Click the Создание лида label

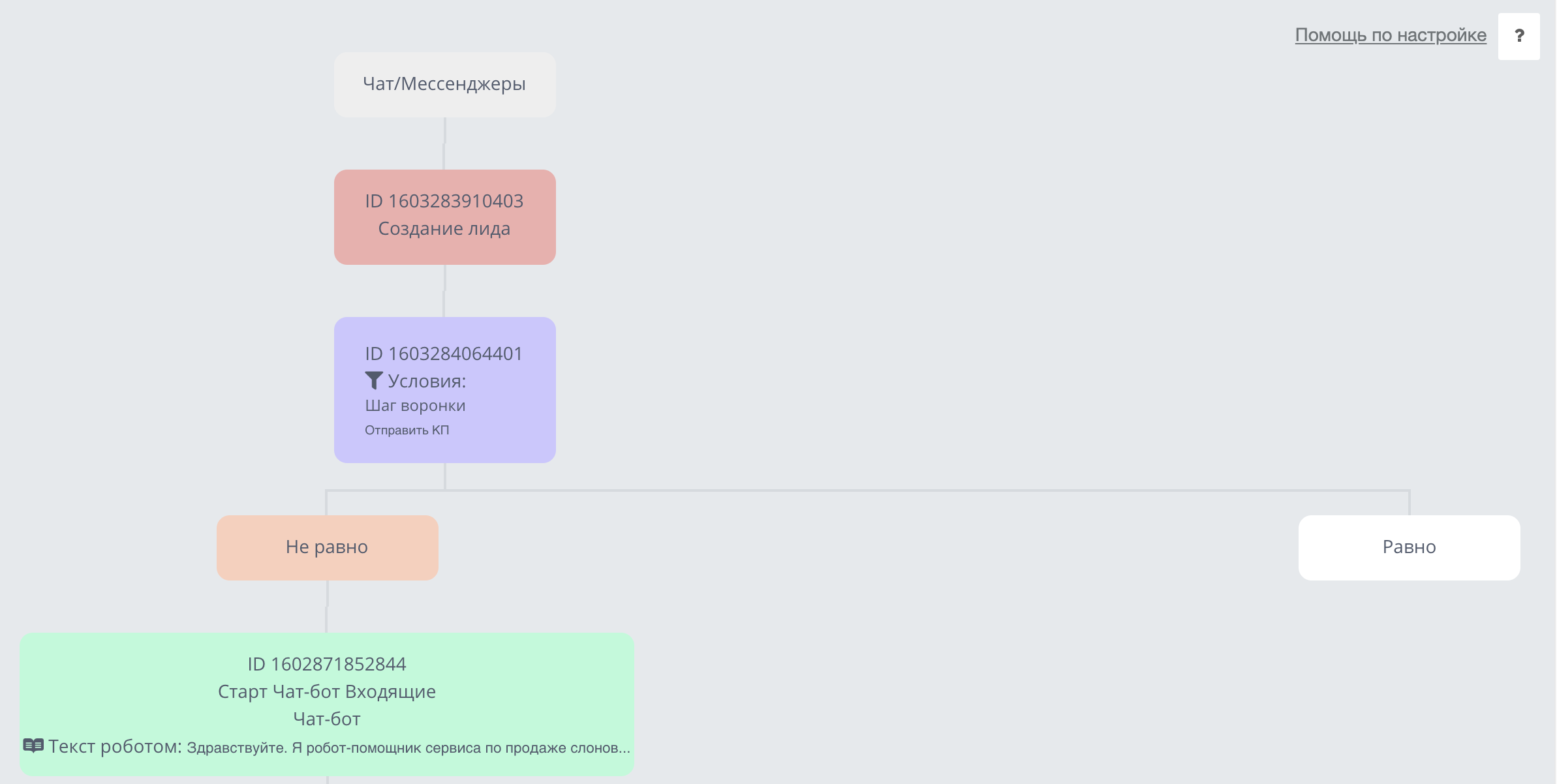pos(444,229)
